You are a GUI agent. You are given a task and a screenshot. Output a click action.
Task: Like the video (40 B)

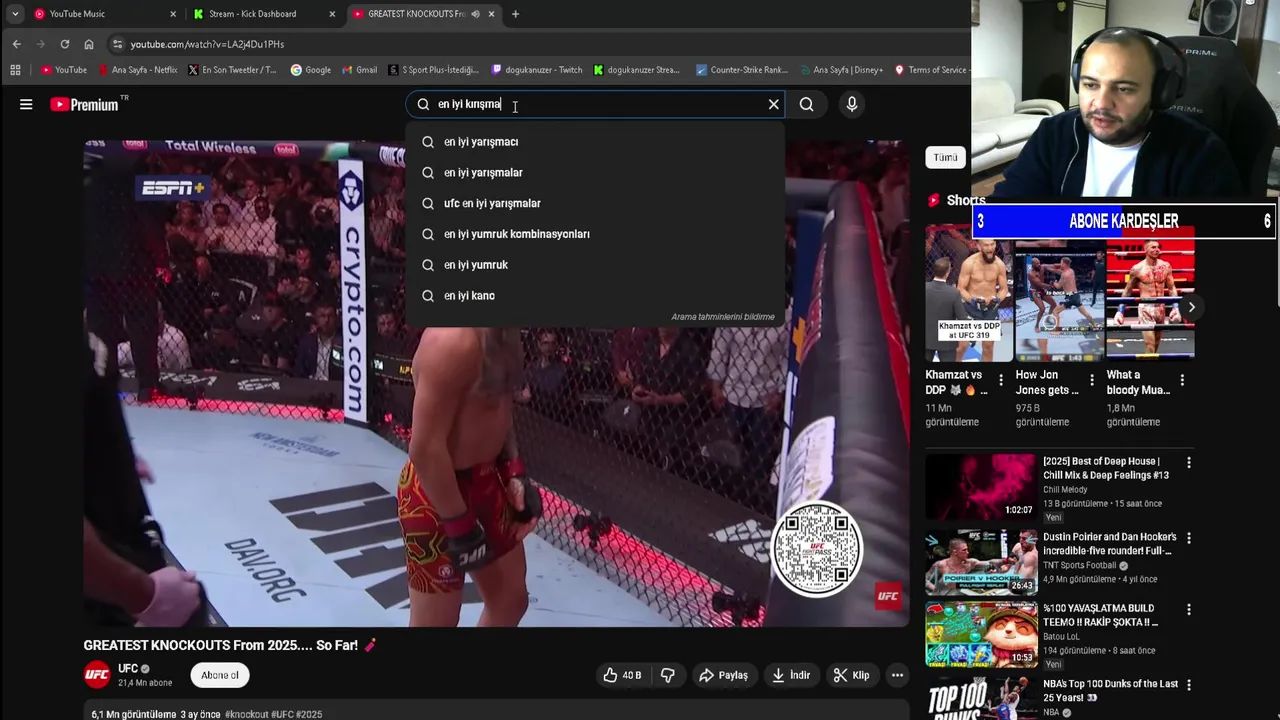(x=621, y=675)
